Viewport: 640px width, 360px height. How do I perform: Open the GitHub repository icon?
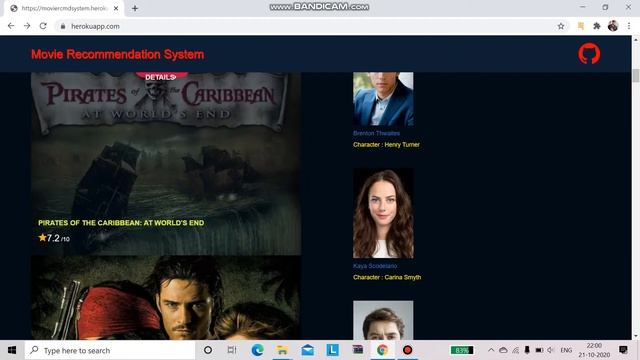(589, 53)
